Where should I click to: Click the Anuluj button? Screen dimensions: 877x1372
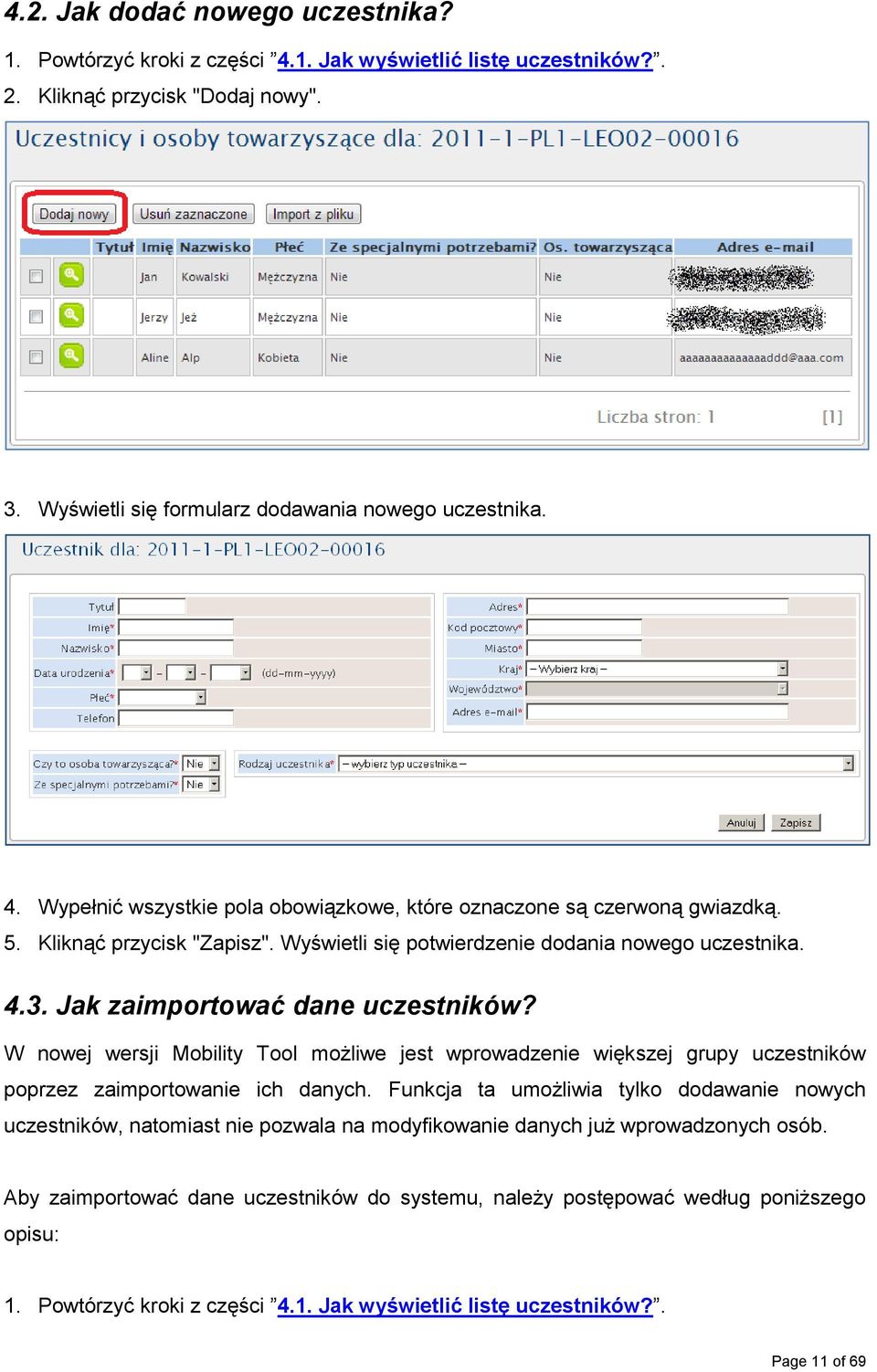pyautogui.click(x=741, y=822)
